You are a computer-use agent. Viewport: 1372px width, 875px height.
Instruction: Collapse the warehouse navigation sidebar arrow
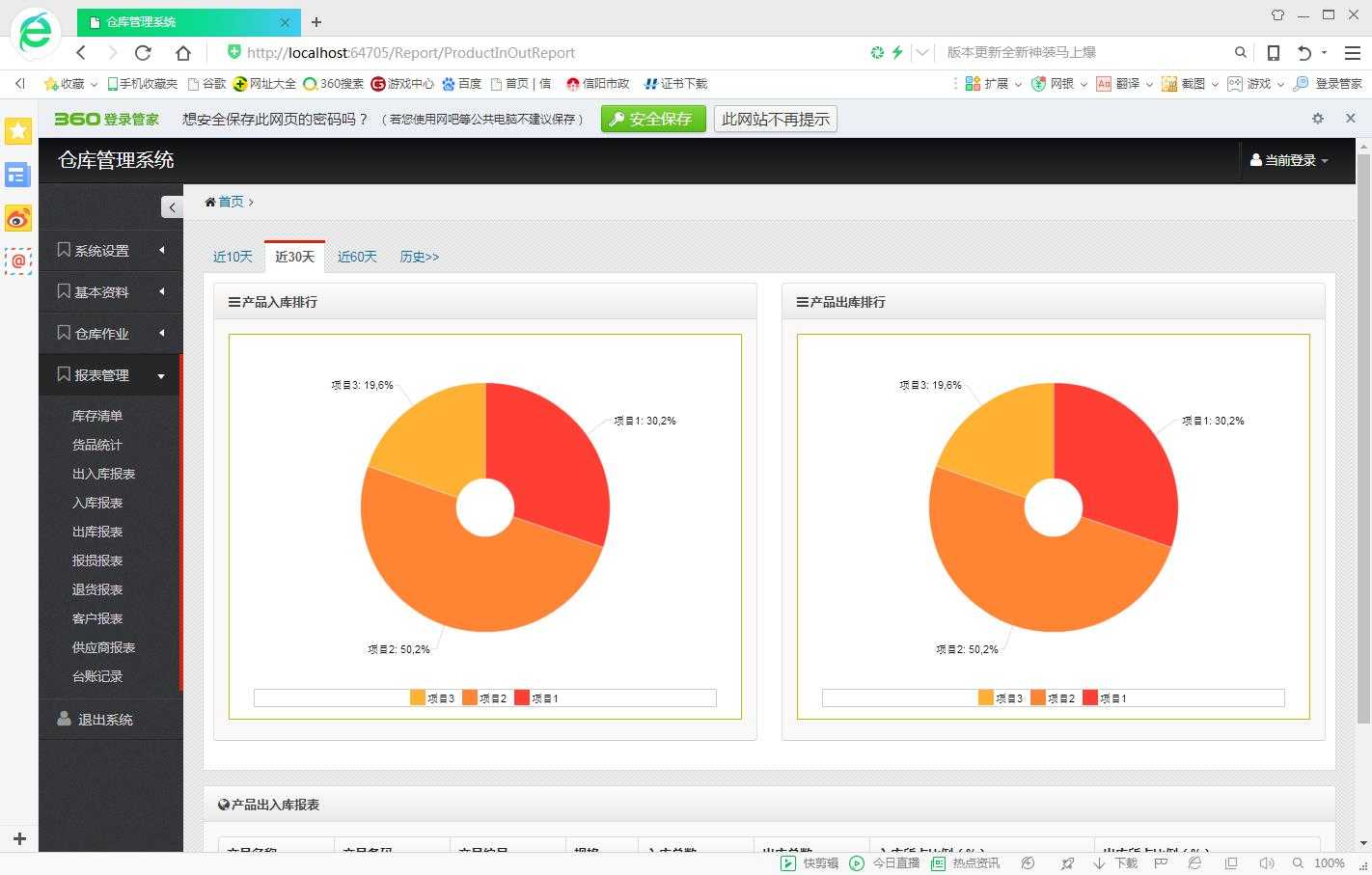pyautogui.click(x=172, y=206)
